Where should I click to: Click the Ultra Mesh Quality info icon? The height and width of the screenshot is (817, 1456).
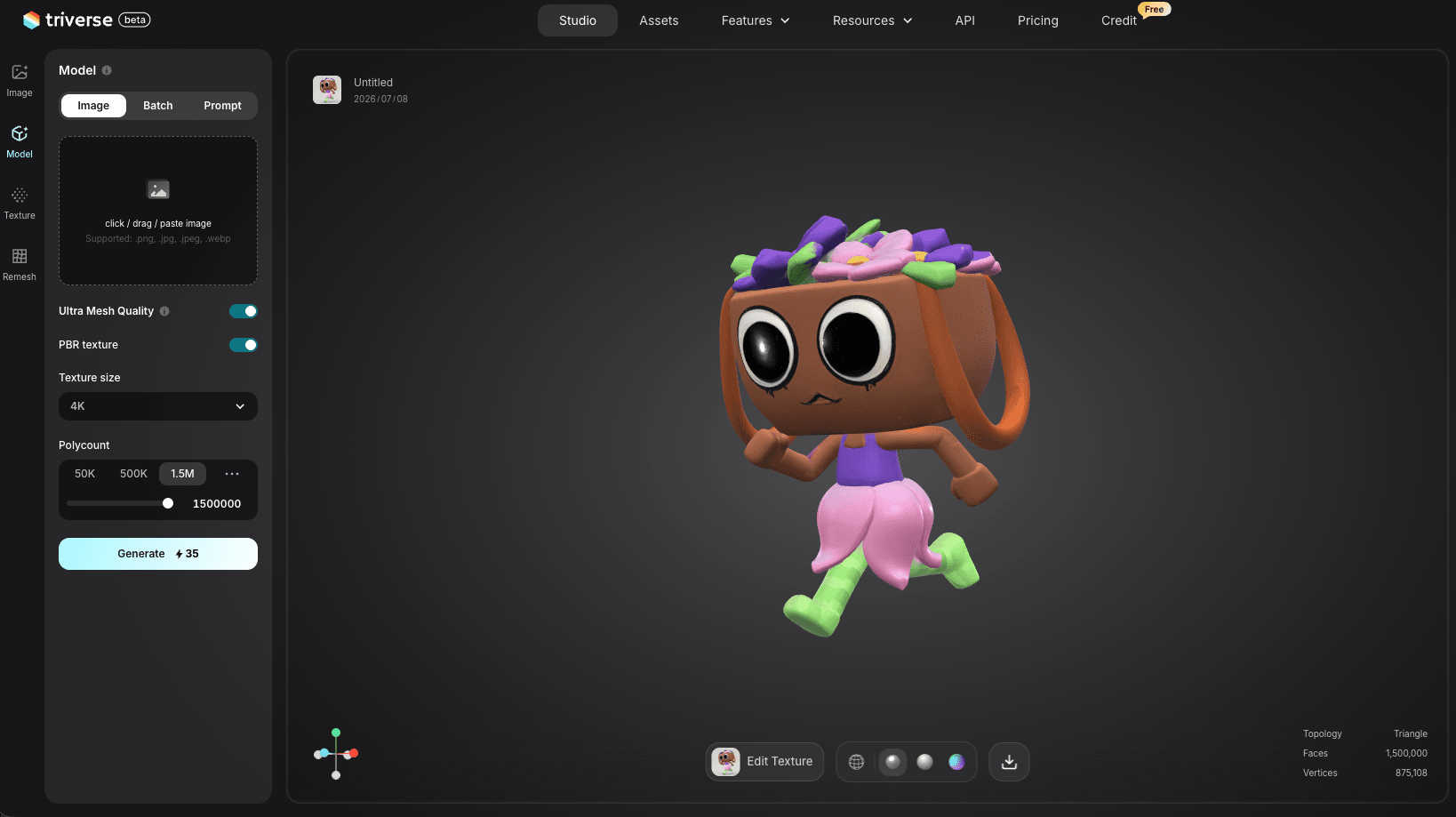pyautogui.click(x=164, y=311)
